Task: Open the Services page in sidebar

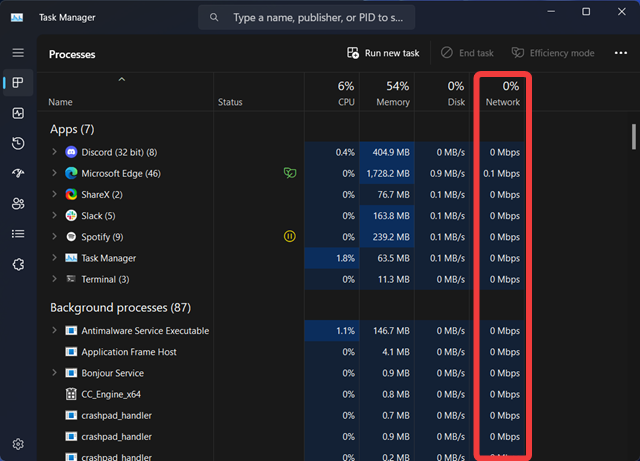Action: point(18,264)
